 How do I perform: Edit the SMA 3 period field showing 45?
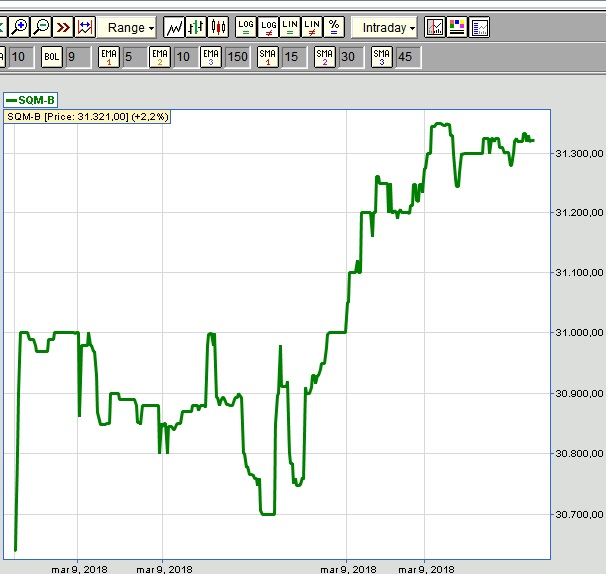(x=408, y=57)
